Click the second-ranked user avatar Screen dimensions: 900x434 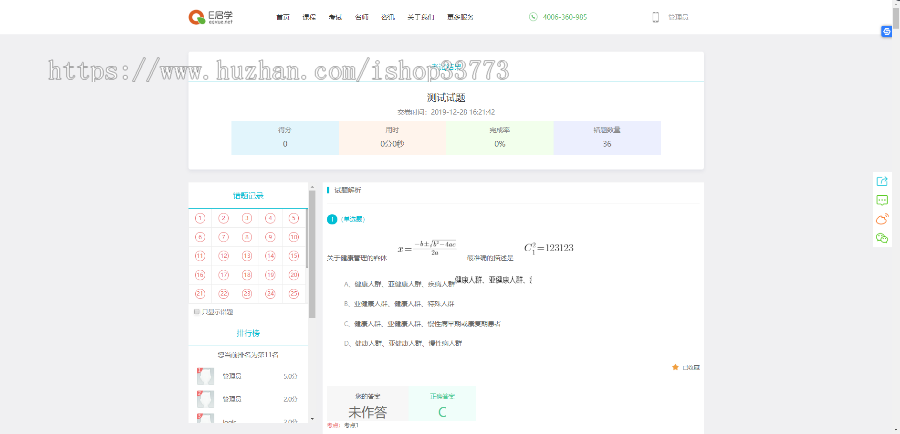click(x=205, y=399)
